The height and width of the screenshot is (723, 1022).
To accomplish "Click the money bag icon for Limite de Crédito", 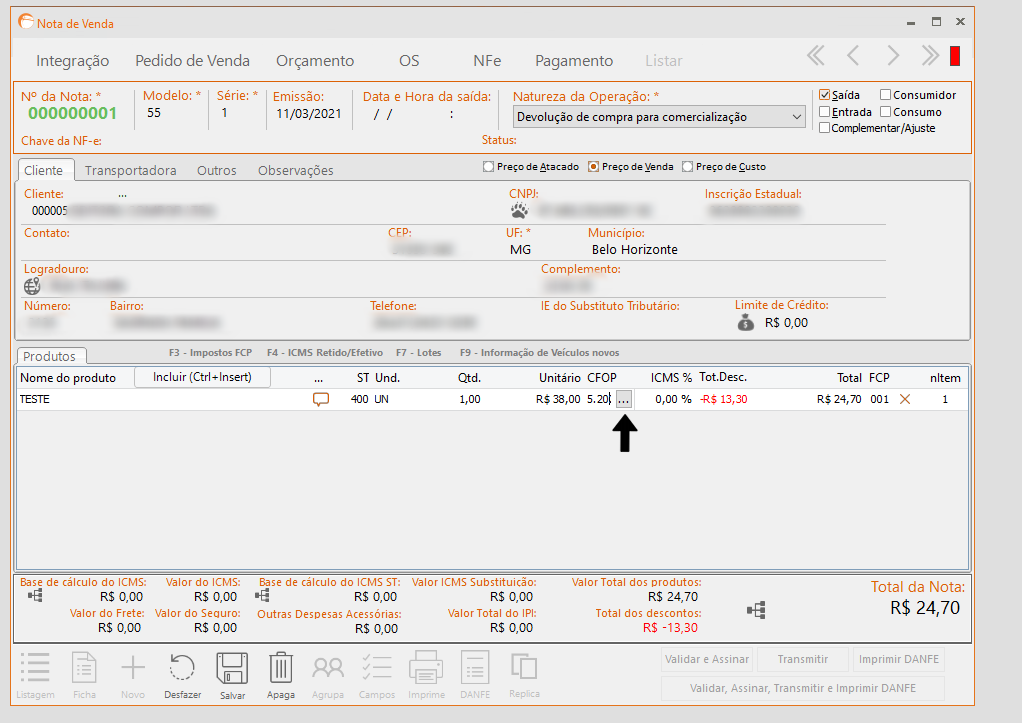I will [746, 322].
